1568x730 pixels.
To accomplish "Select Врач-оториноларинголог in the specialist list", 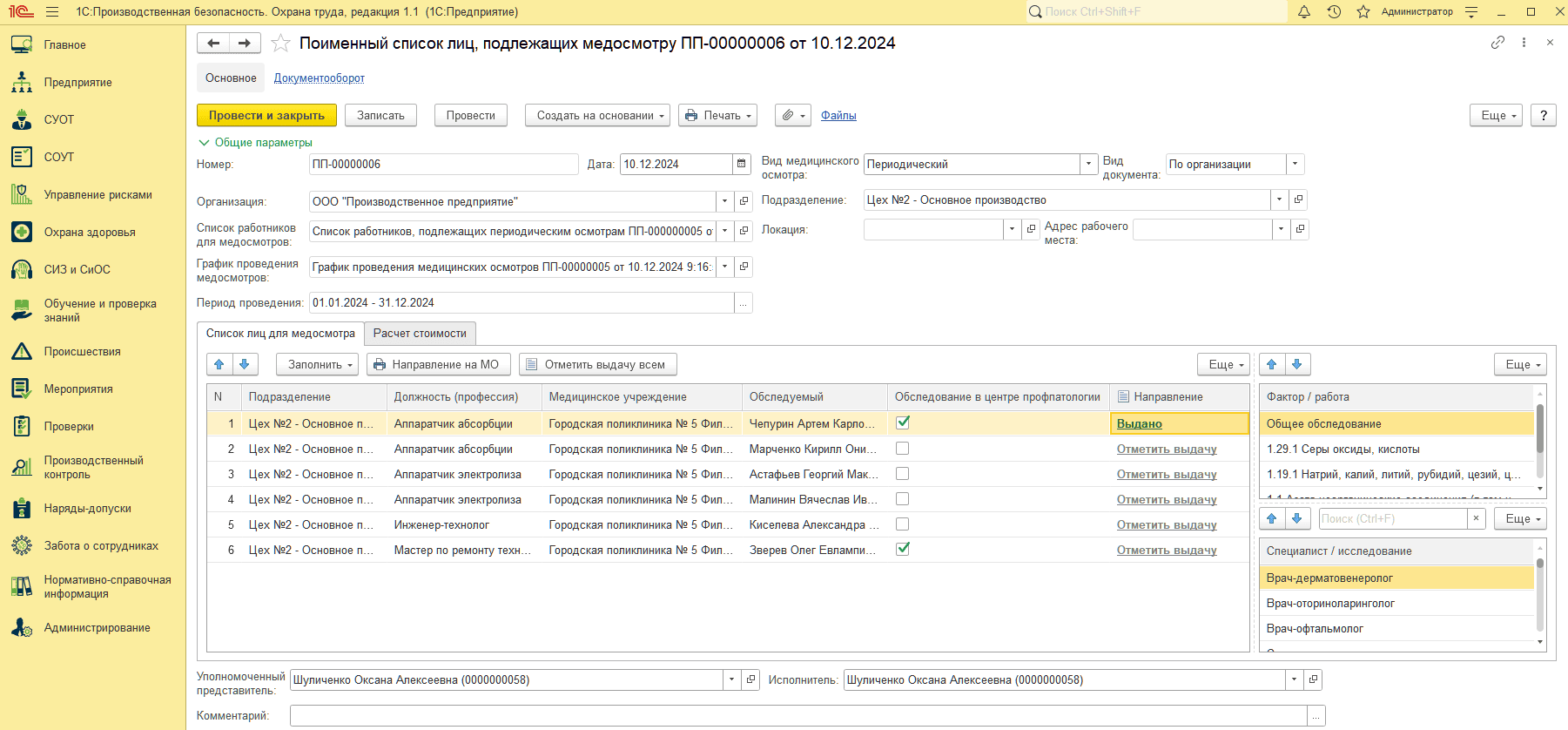I will [x=1396, y=603].
